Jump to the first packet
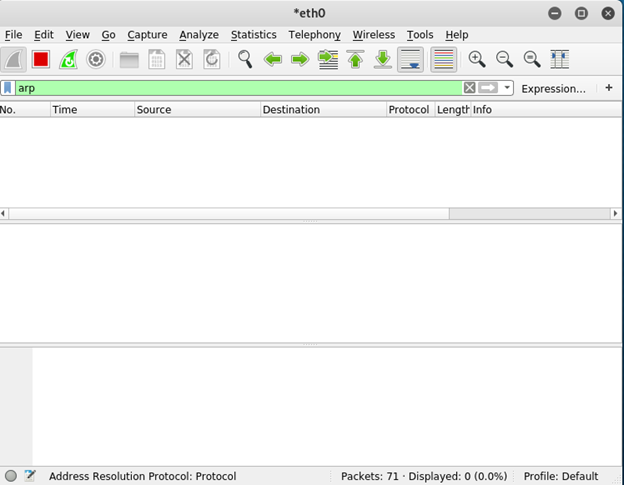Viewport: 624px width, 485px height. pos(355,60)
